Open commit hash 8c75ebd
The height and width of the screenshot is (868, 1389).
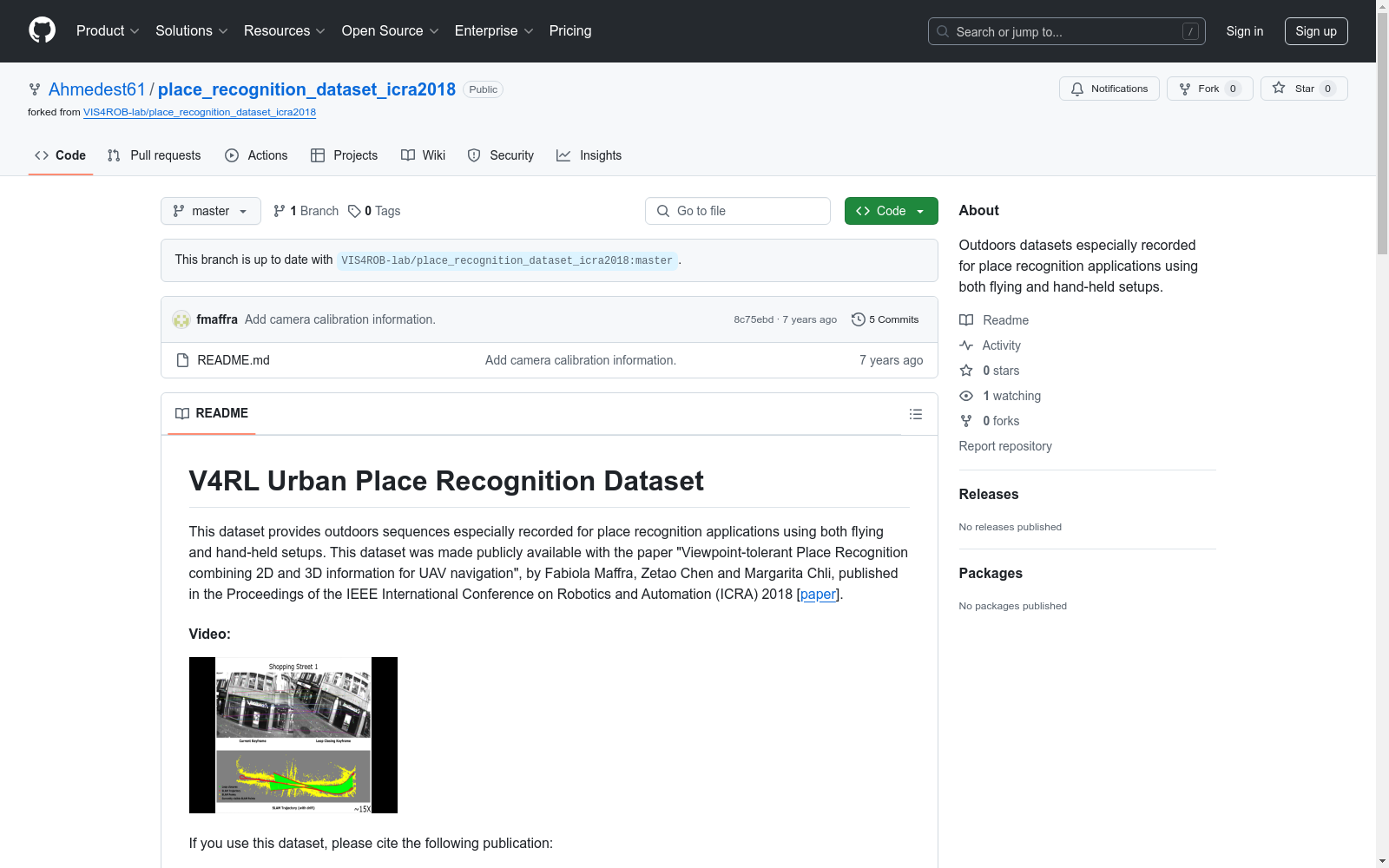[x=754, y=319]
